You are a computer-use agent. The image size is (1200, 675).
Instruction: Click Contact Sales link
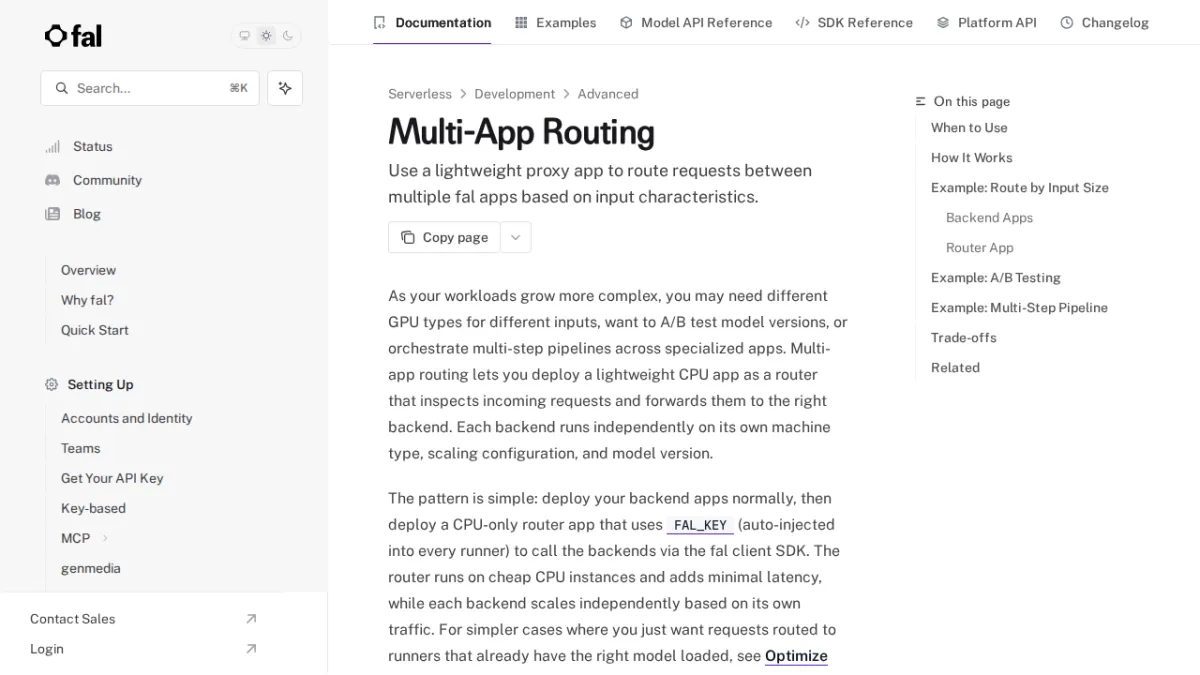[72, 619]
